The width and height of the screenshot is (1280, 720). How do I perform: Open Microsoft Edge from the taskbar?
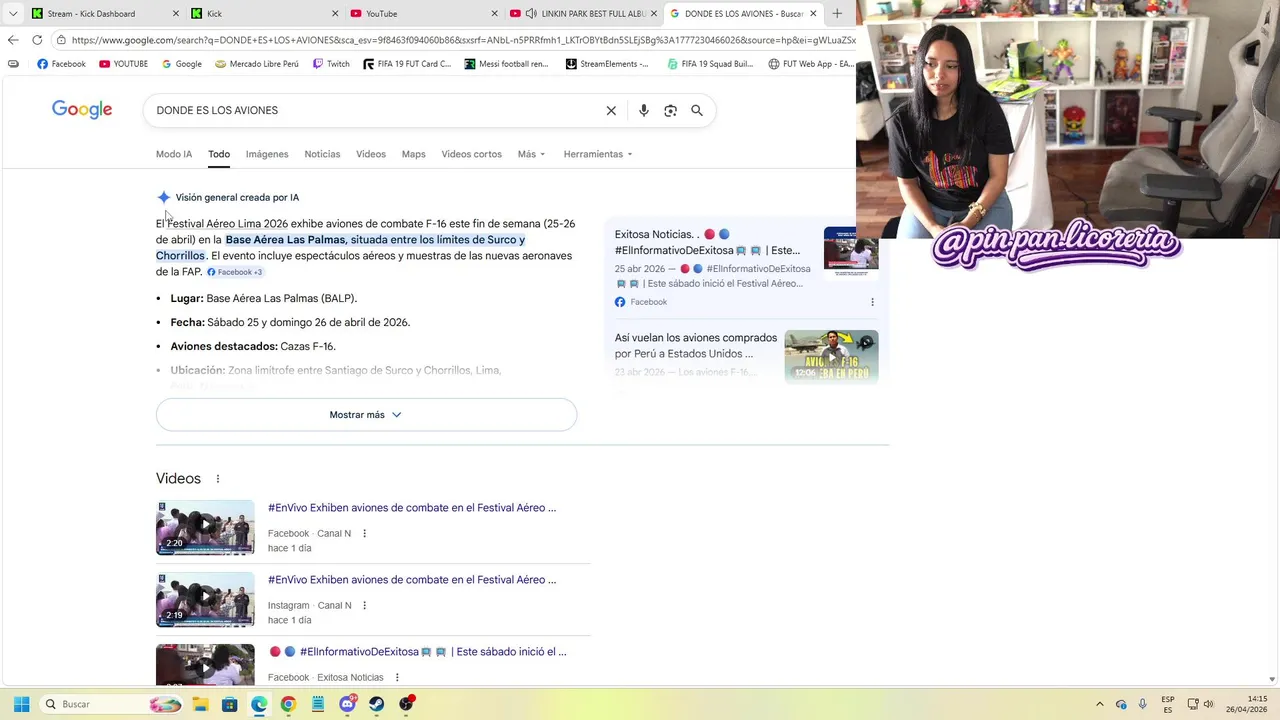click(259, 704)
